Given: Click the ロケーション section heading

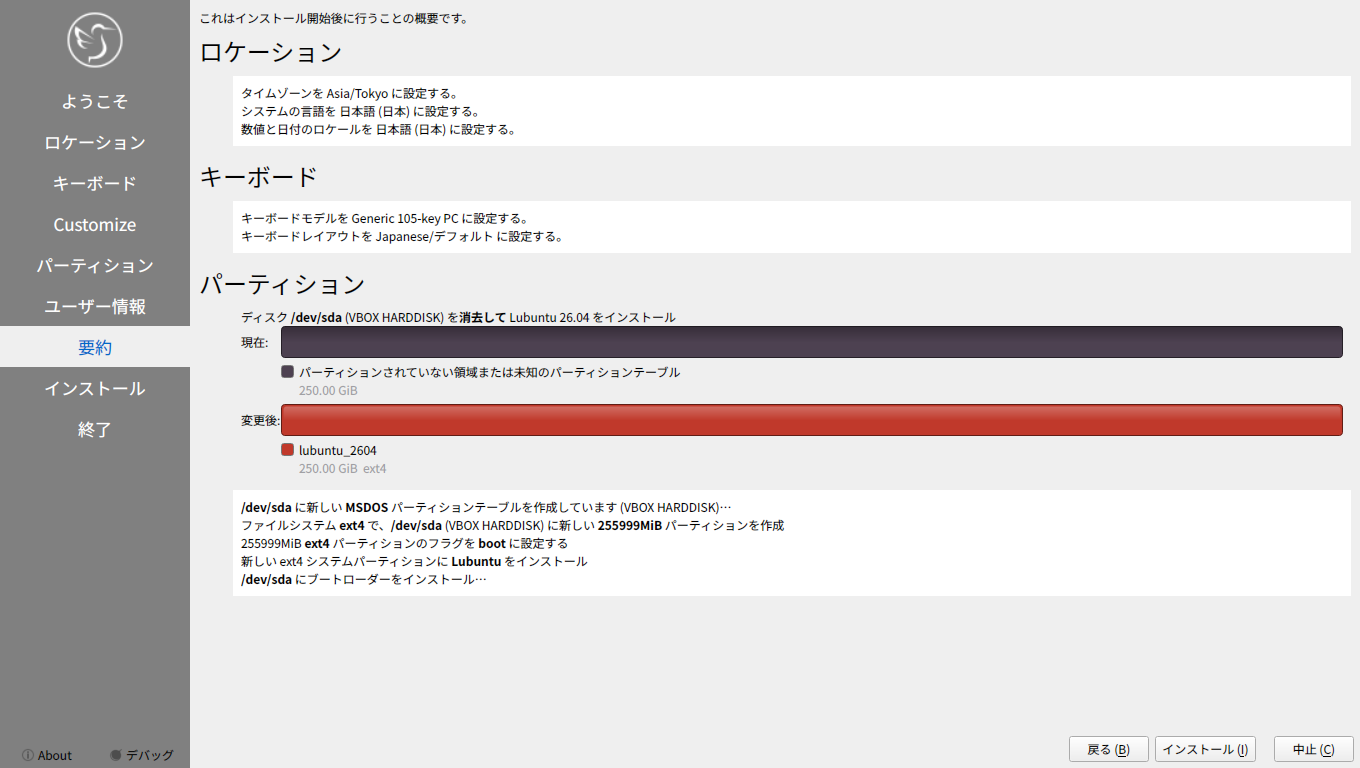Looking at the screenshot, I should (x=271, y=52).
